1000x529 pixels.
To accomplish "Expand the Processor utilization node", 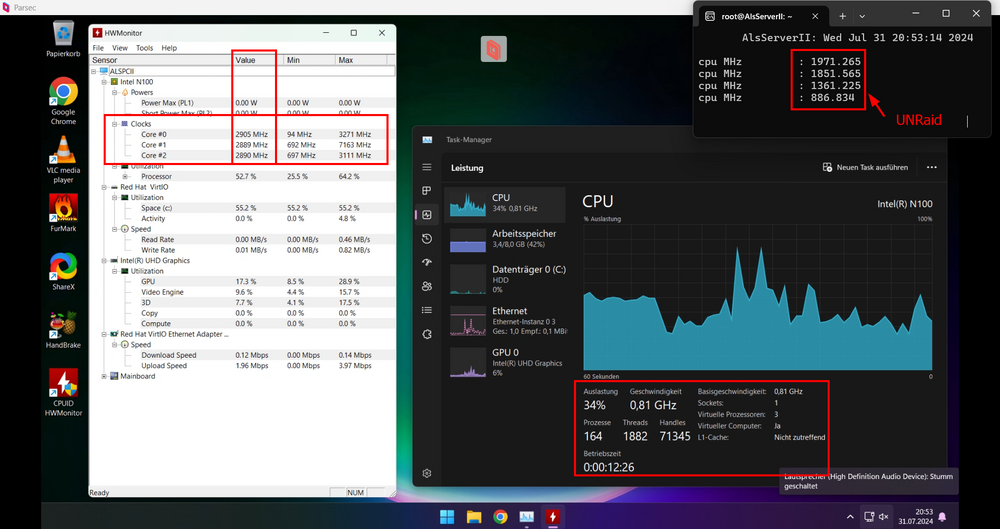I will pos(126,176).
